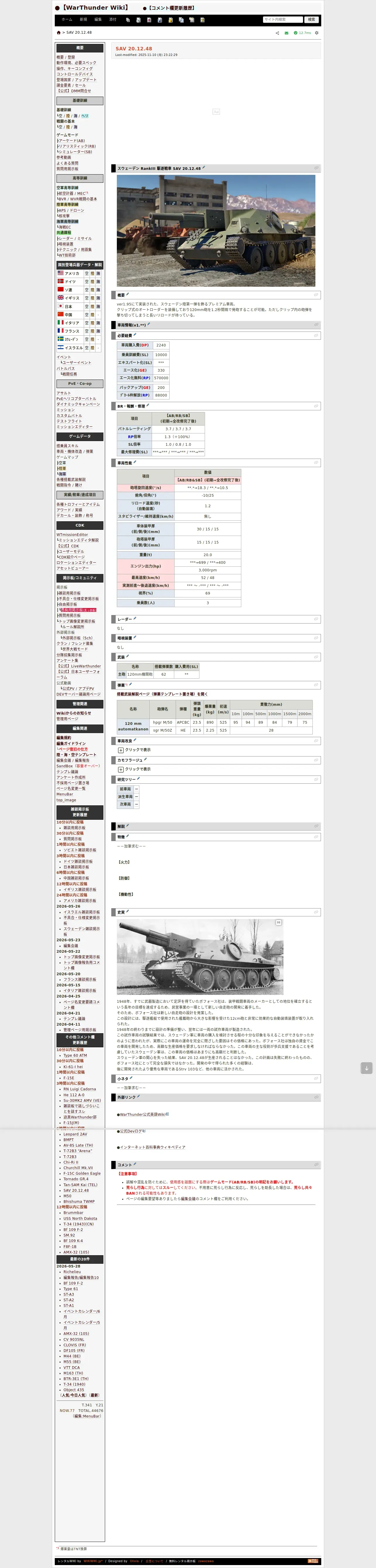
Task: Click the quote icon on the historical photo
Action: point(279,923)
